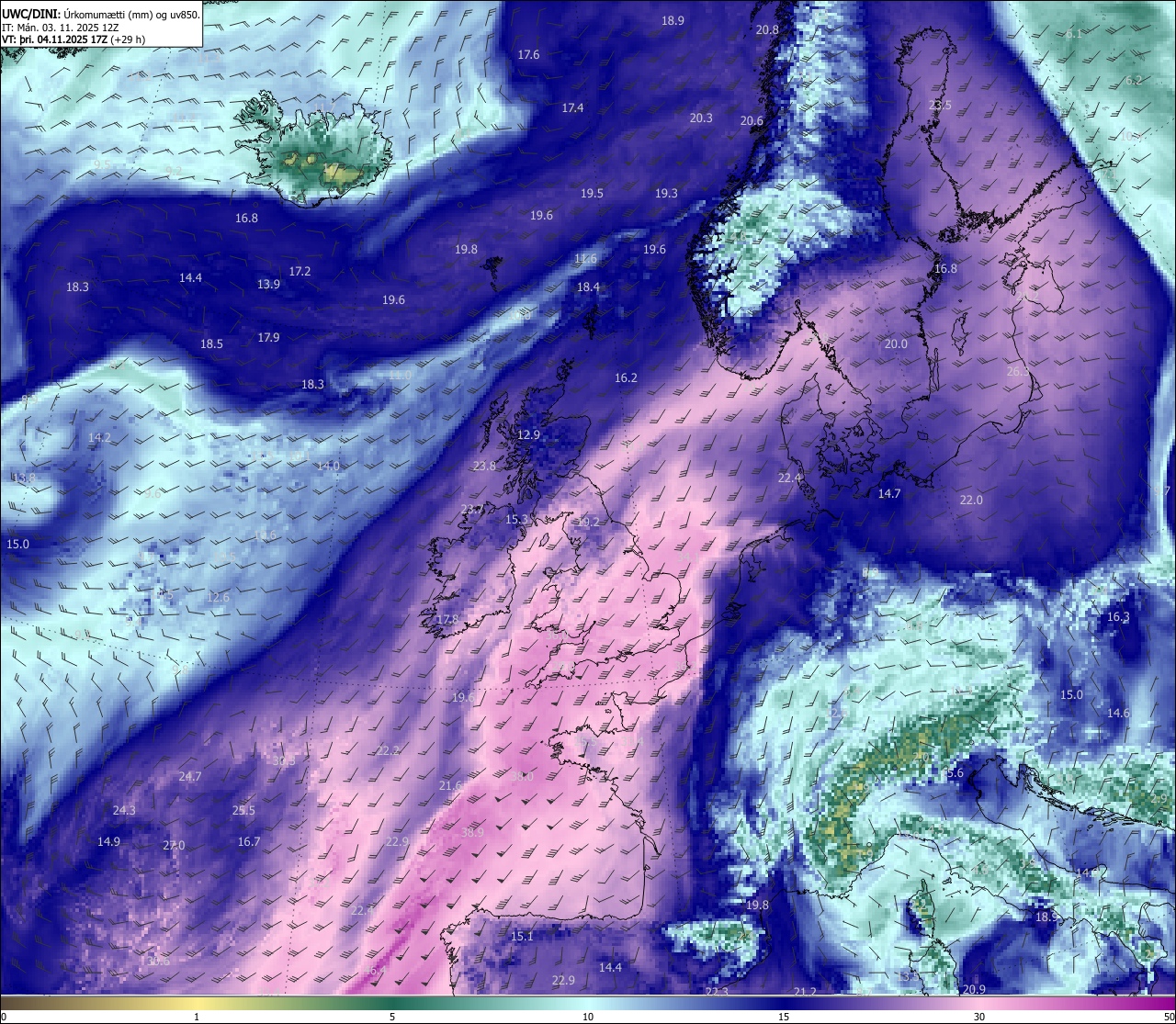Click the '15' tick on the color scale
This screenshot has width=1176, height=1024.
coord(784,1017)
